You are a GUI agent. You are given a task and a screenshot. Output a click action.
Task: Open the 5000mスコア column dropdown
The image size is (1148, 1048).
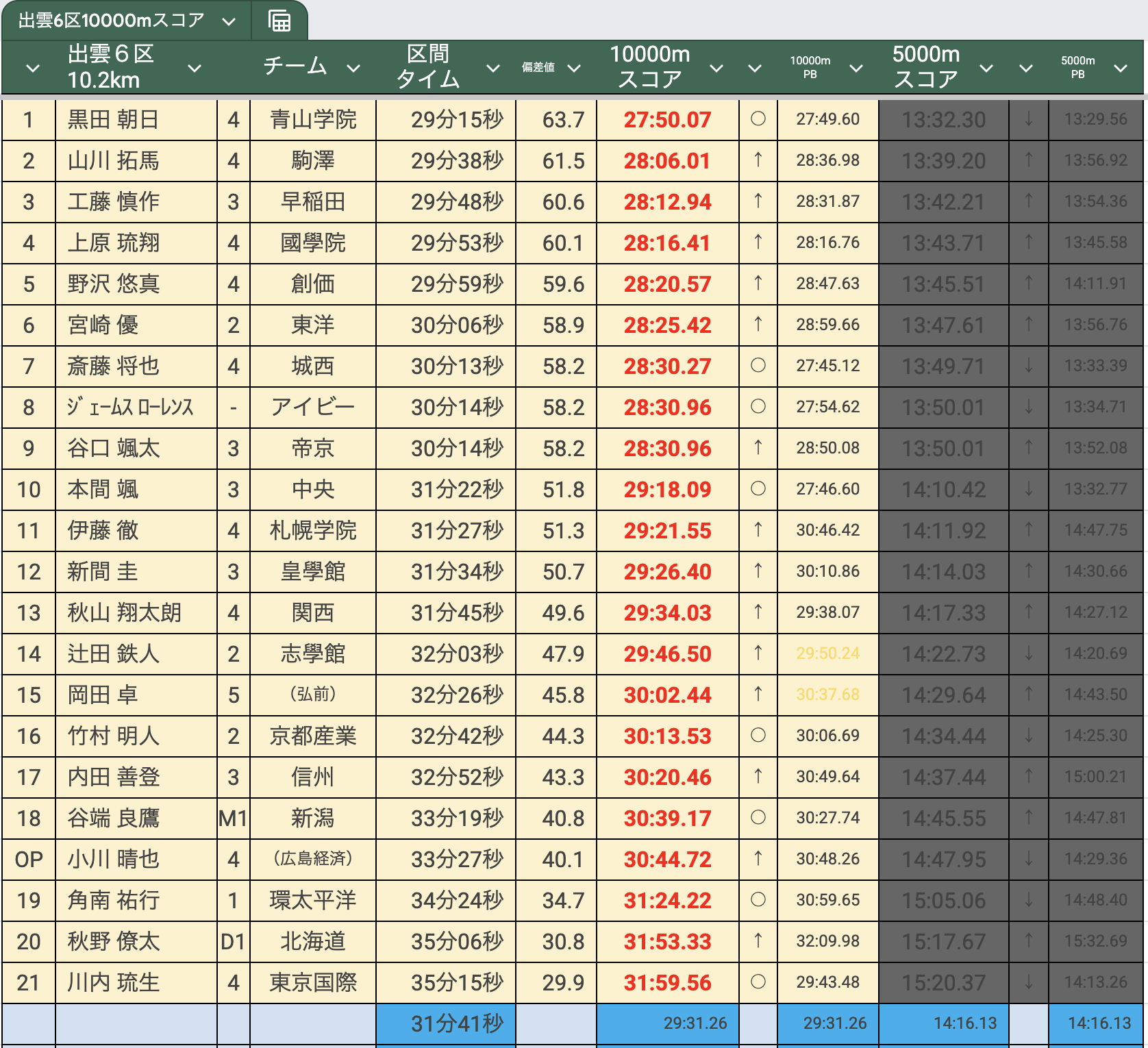tap(986, 68)
